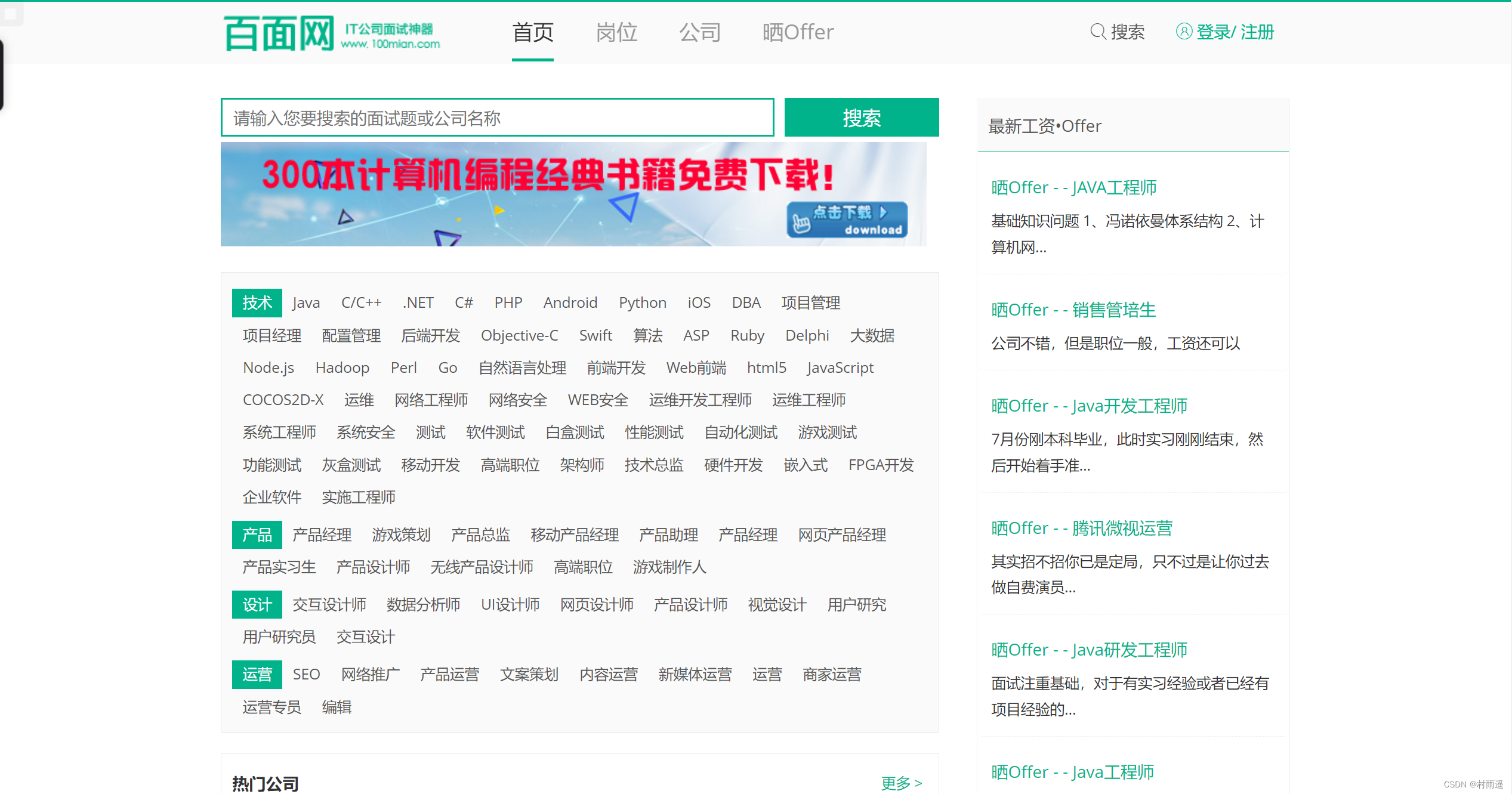The width and height of the screenshot is (1512, 794).
Task: Open the Go tag
Action: click(x=448, y=368)
